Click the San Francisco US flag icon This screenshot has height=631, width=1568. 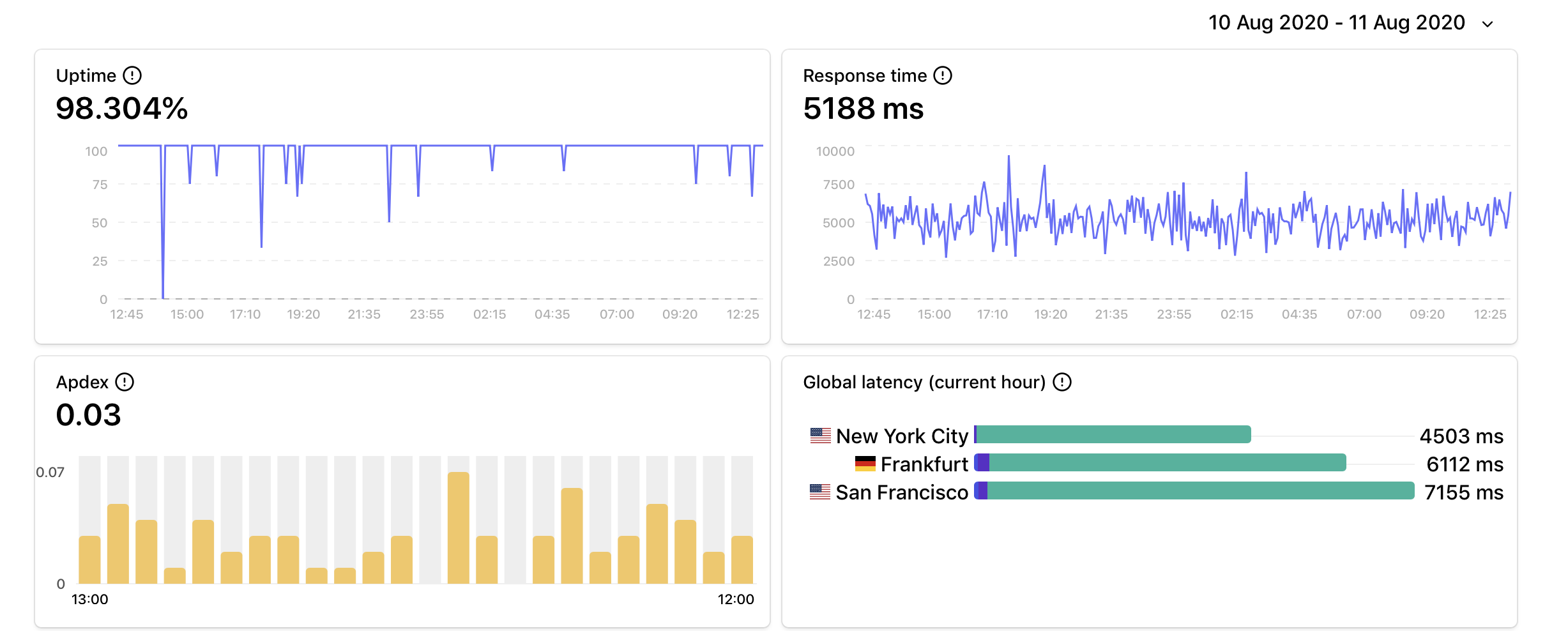click(820, 492)
